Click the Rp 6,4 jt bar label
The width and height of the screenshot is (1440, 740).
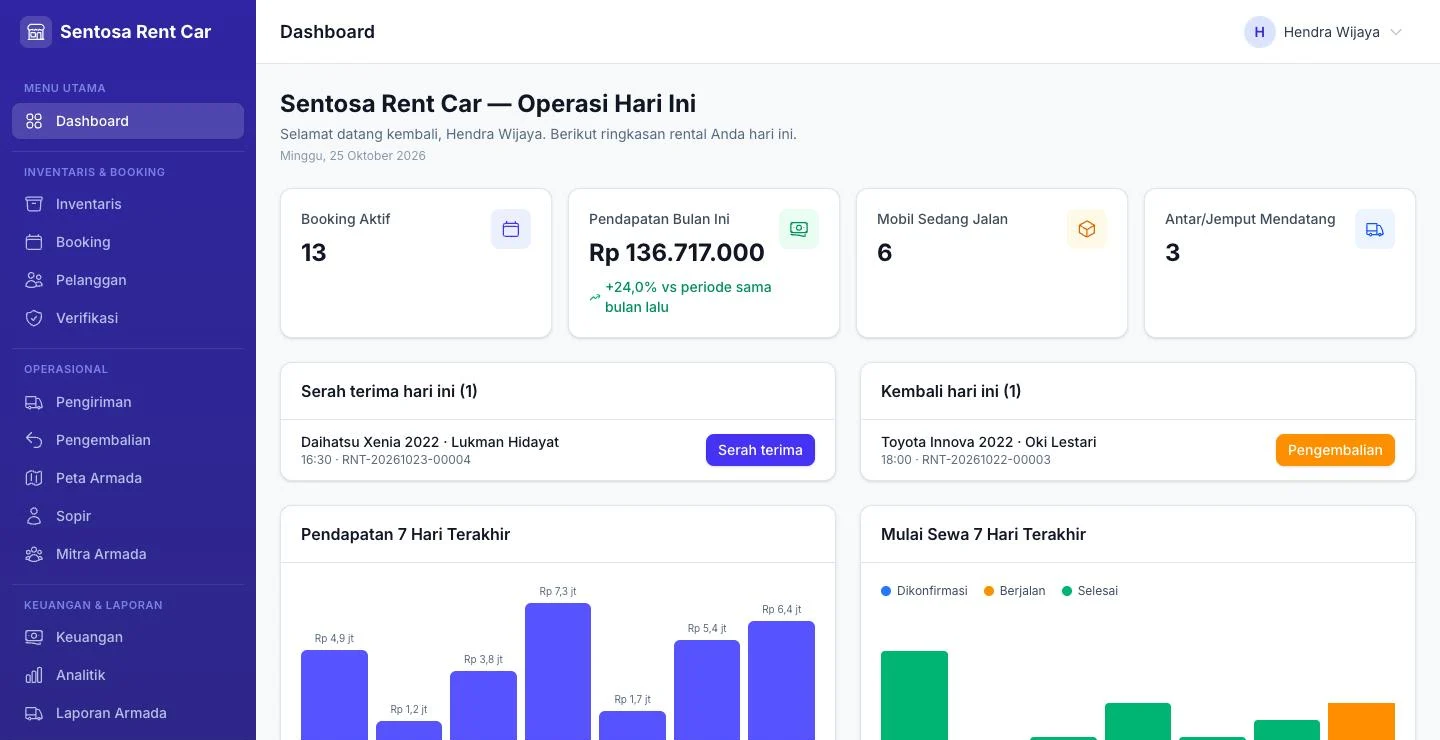[x=781, y=609]
